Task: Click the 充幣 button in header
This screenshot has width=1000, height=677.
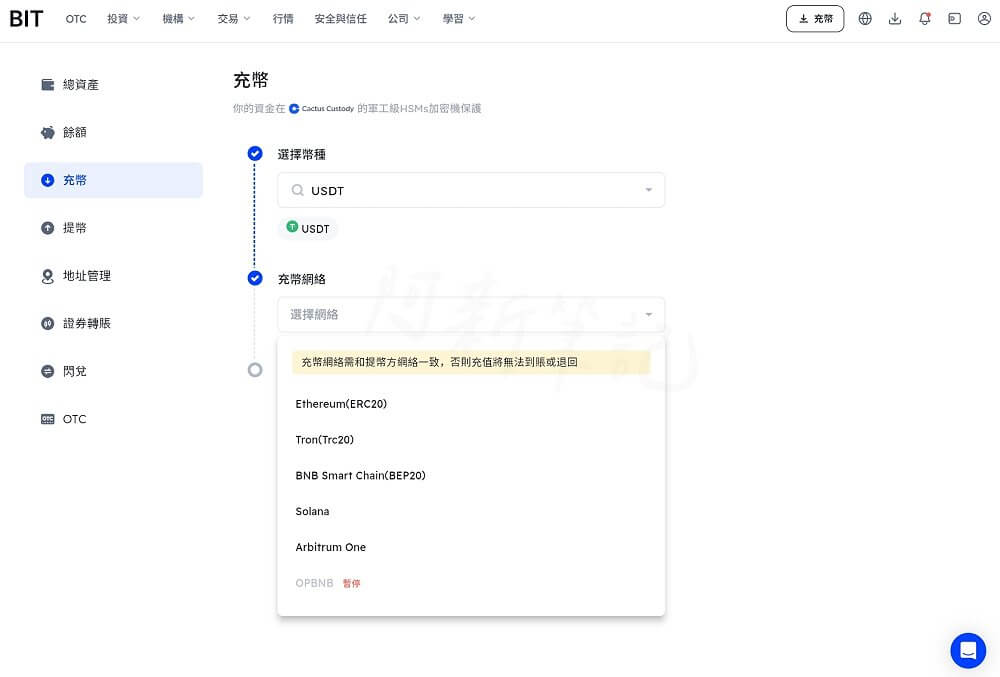Action: pos(815,18)
